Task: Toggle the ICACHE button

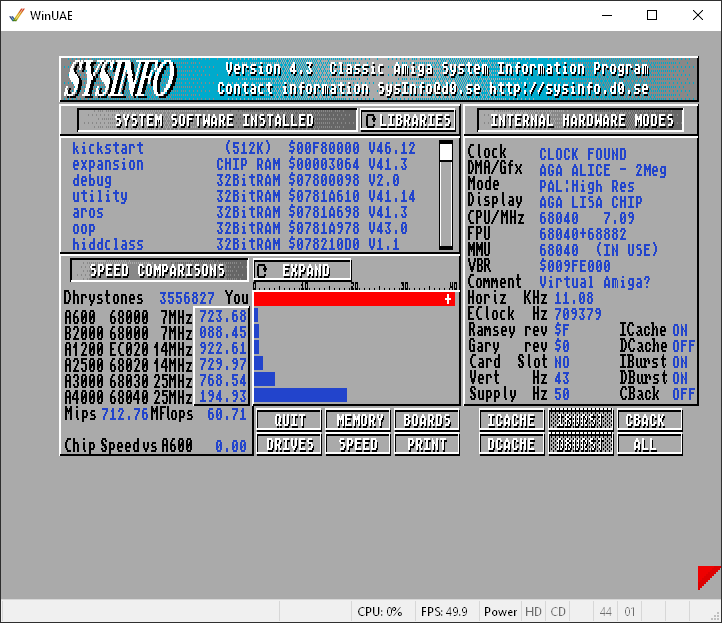Action: click(x=512, y=420)
